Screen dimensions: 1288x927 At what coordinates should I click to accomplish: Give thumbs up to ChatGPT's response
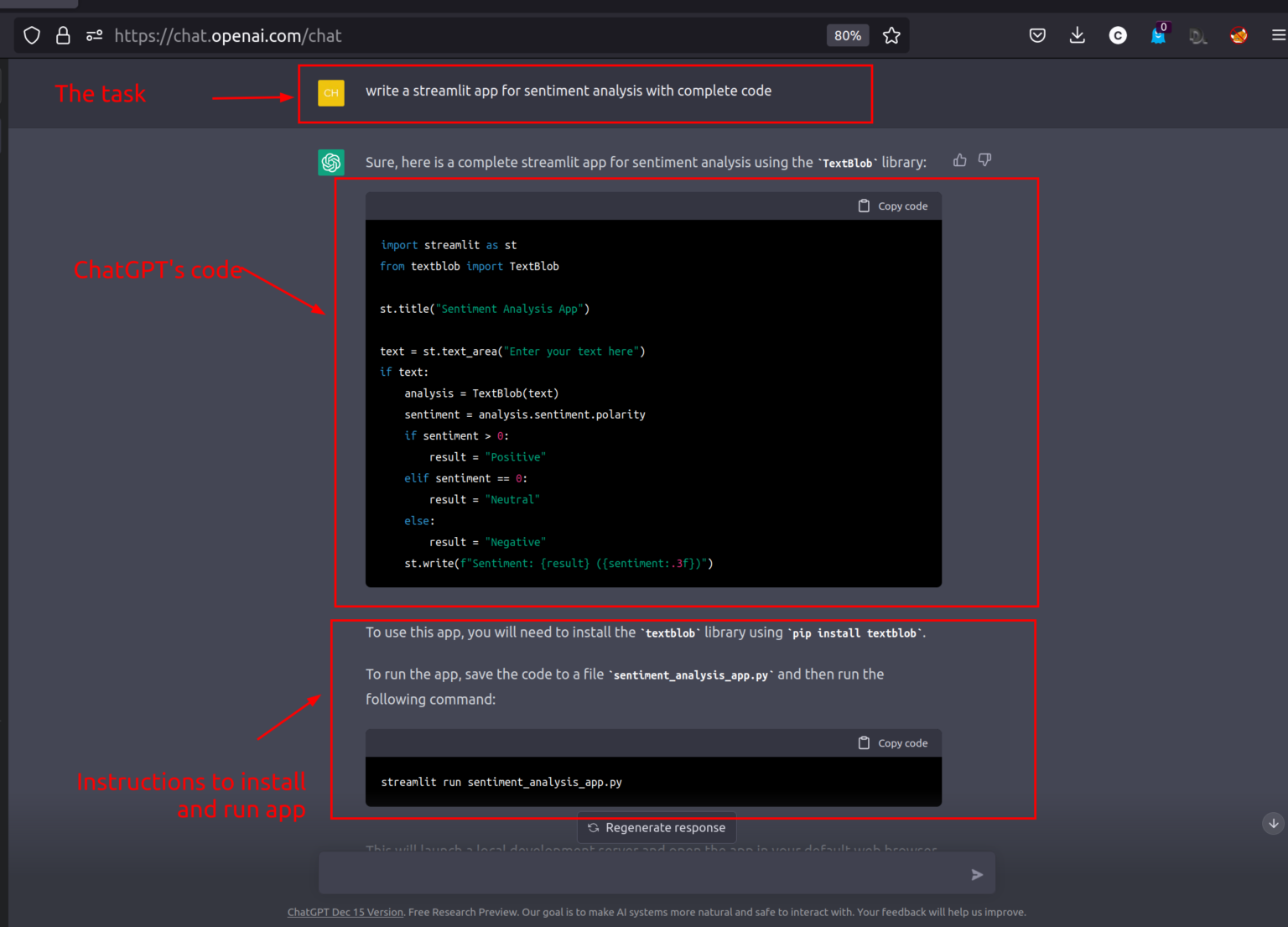pyautogui.click(x=959, y=159)
